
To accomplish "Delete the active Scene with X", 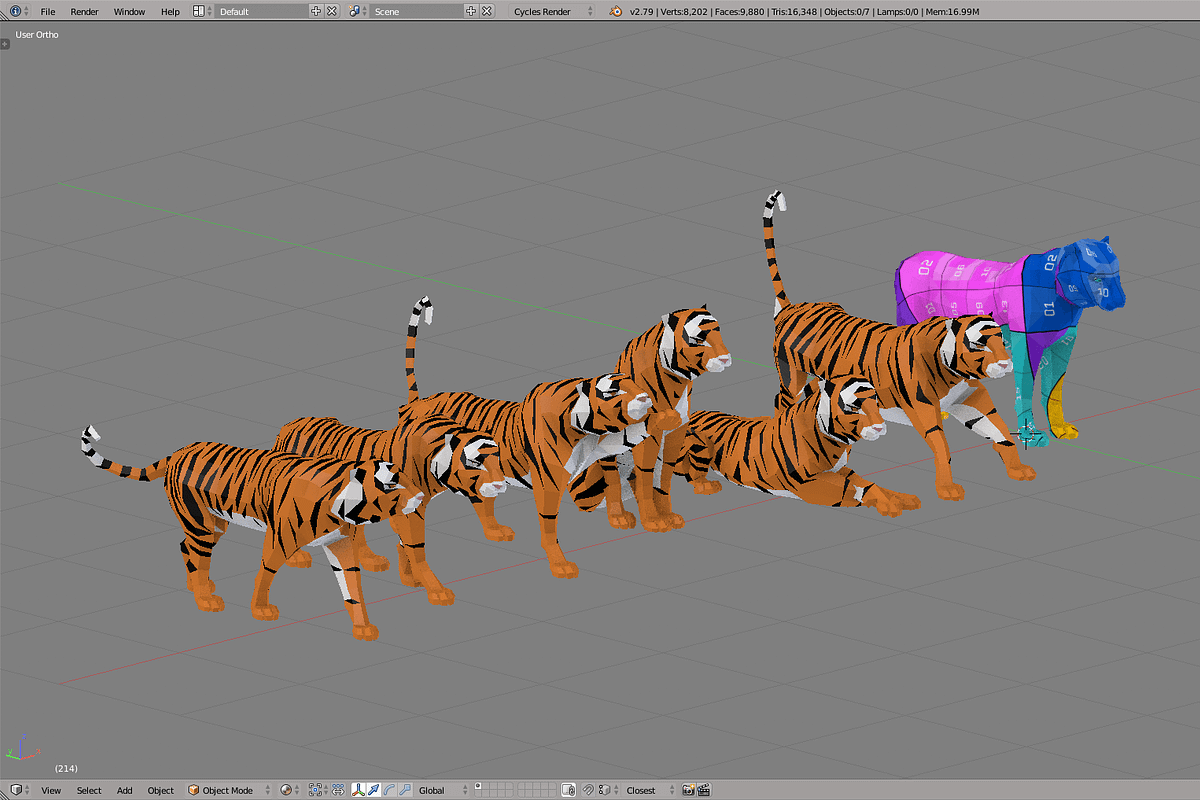I will pyautogui.click(x=486, y=11).
